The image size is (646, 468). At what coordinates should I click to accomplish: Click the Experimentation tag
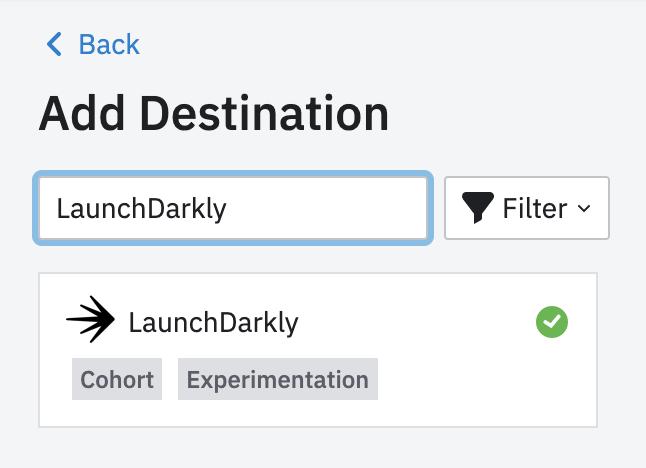pyautogui.click(x=277, y=380)
